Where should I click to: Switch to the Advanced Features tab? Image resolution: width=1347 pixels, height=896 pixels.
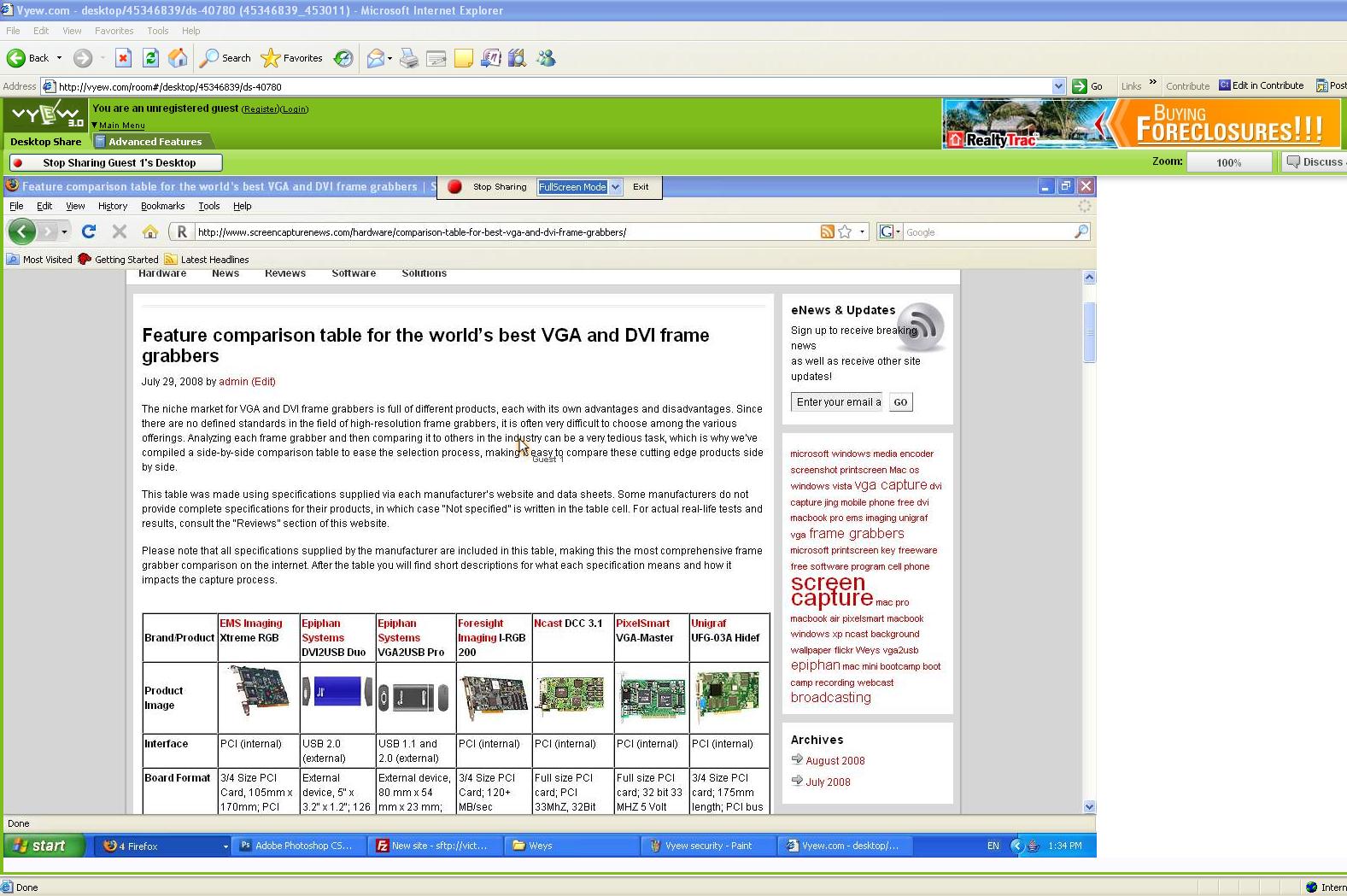154,142
